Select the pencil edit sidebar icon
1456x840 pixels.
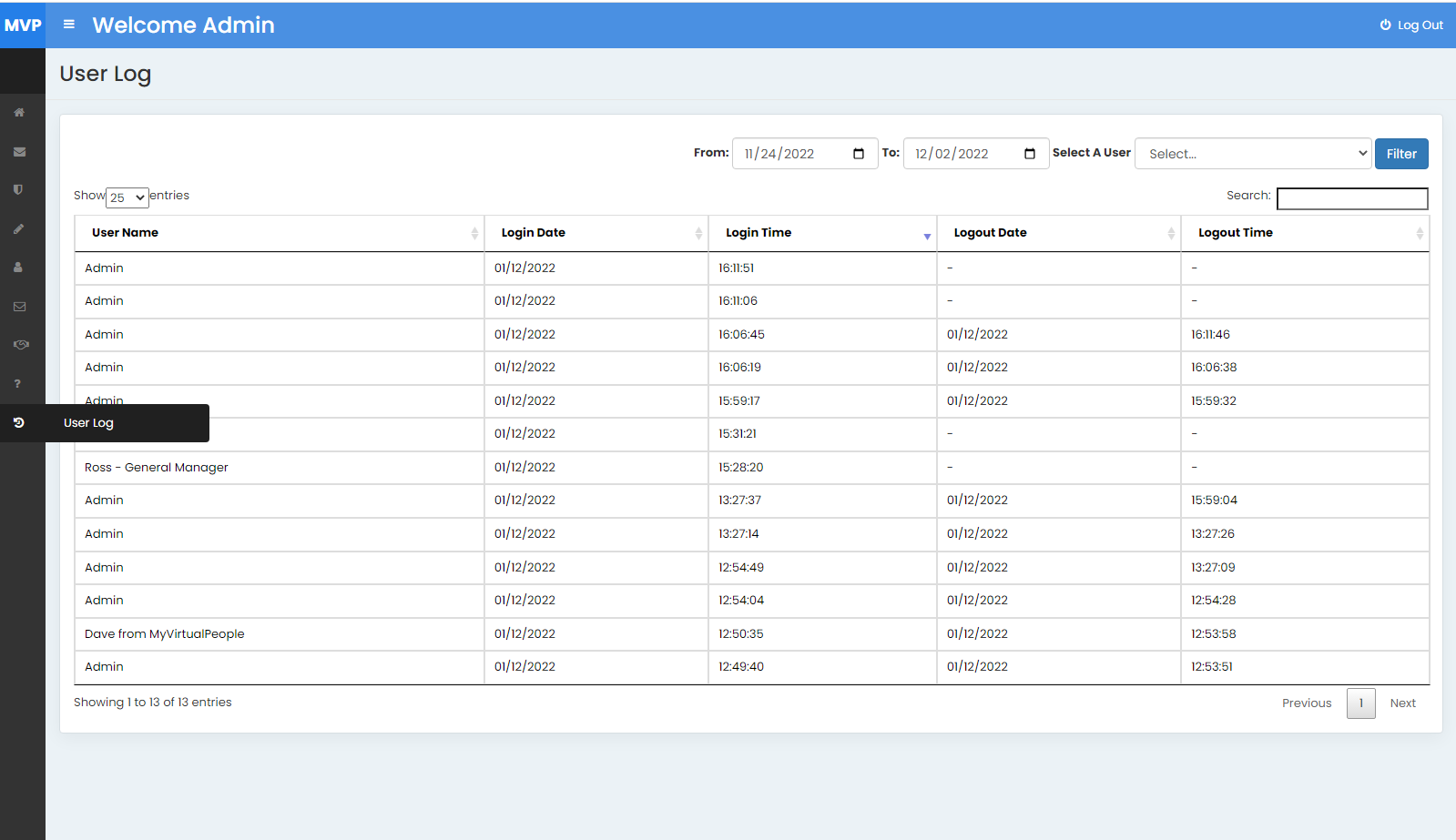[18, 229]
